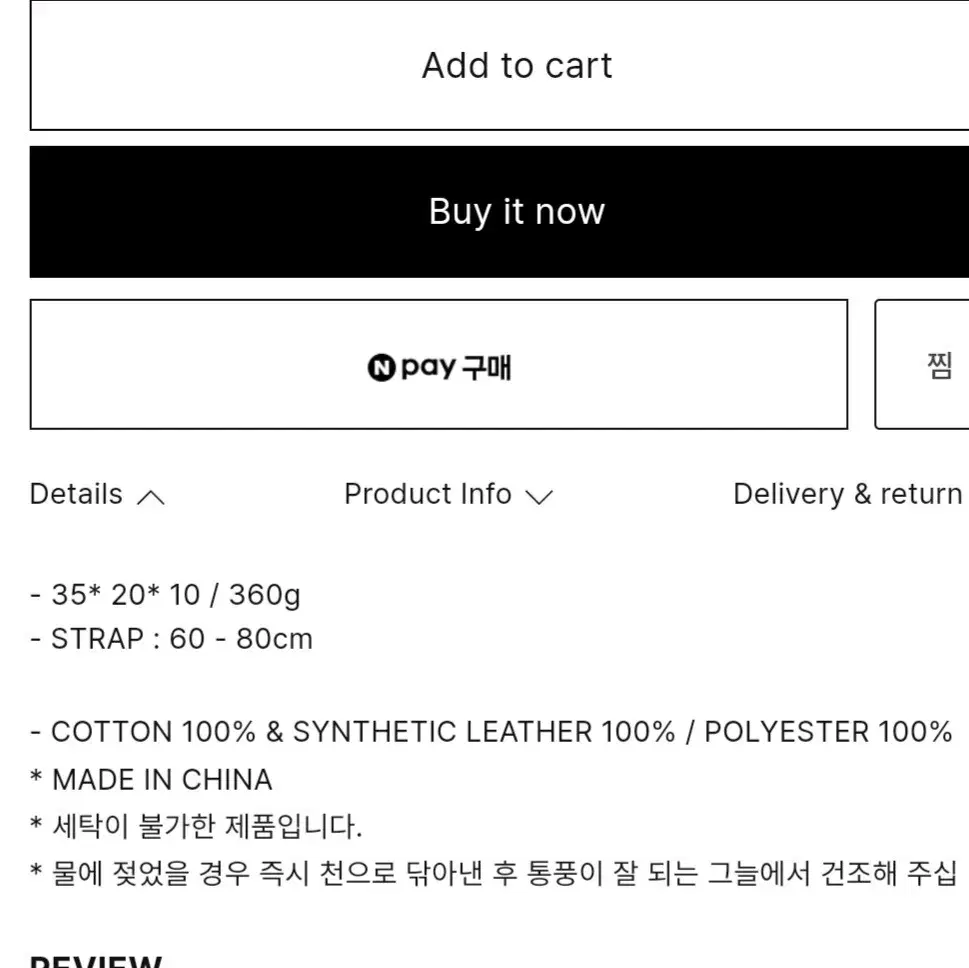Select the Details section label
The image size is (969, 968).
point(76,494)
